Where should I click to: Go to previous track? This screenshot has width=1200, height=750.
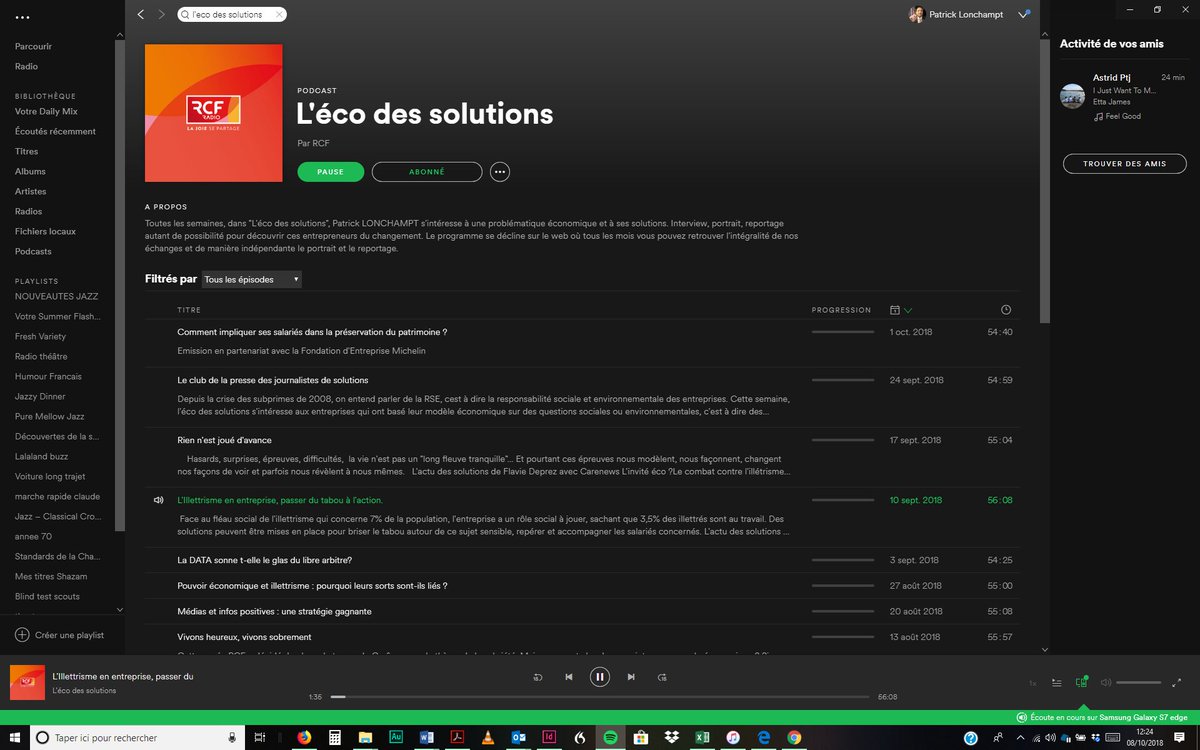pyautogui.click(x=569, y=677)
